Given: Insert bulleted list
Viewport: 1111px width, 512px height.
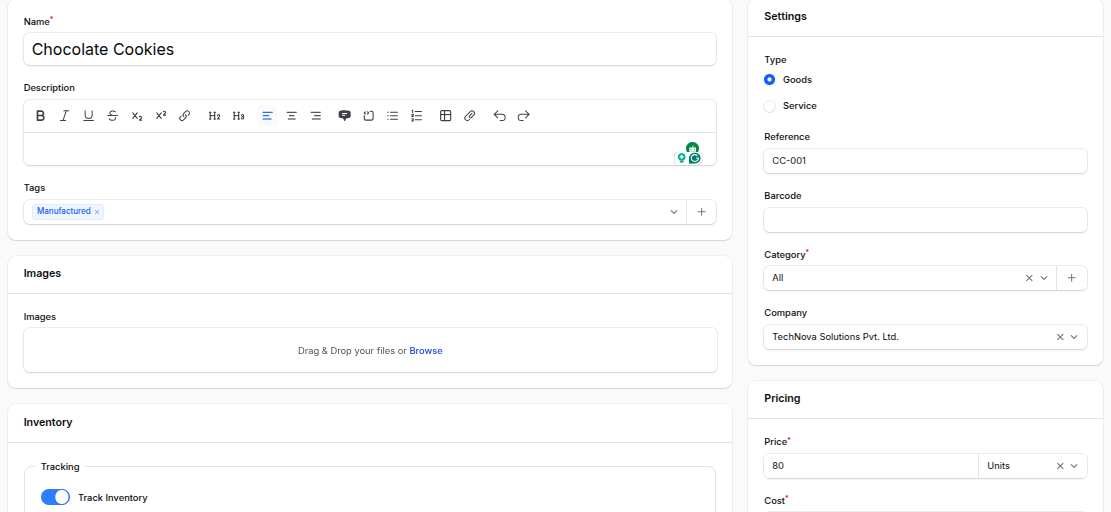Looking at the screenshot, I should [393, 115].
